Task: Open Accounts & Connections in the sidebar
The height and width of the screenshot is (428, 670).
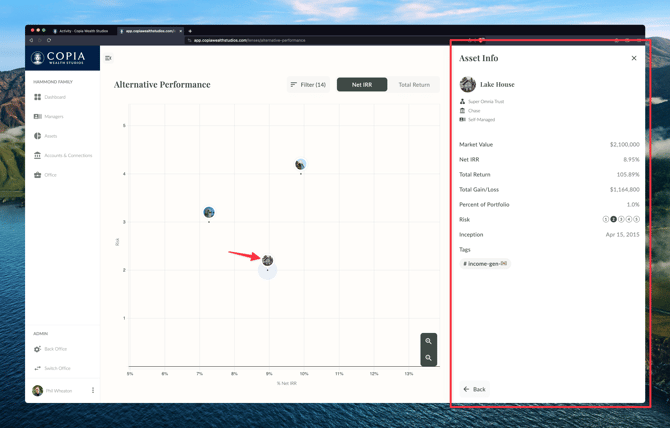Action: [x=67, y=156]
